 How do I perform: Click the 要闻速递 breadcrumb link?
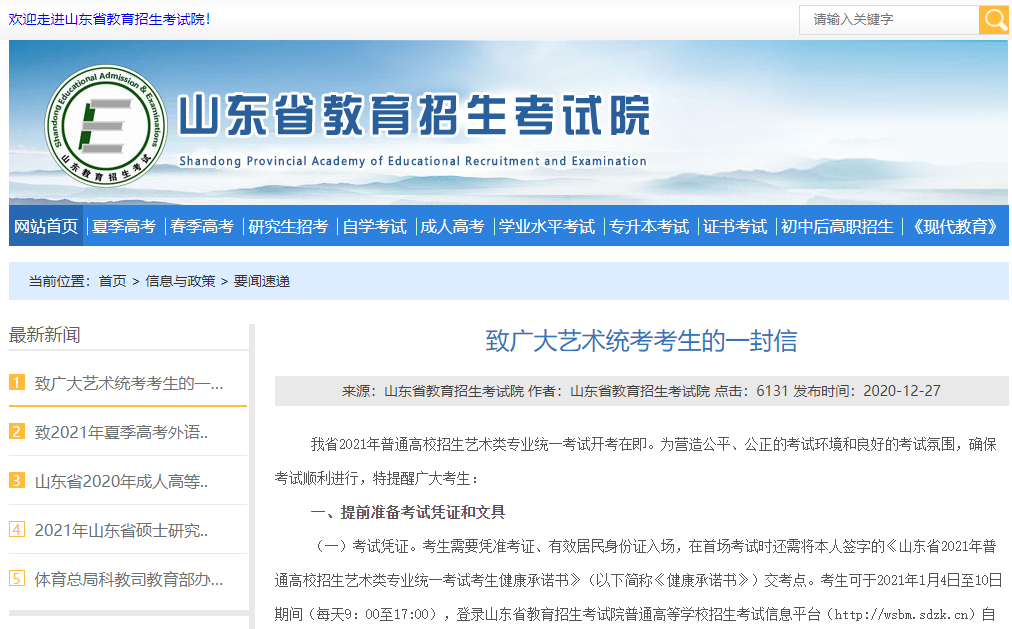click(261, 281)
